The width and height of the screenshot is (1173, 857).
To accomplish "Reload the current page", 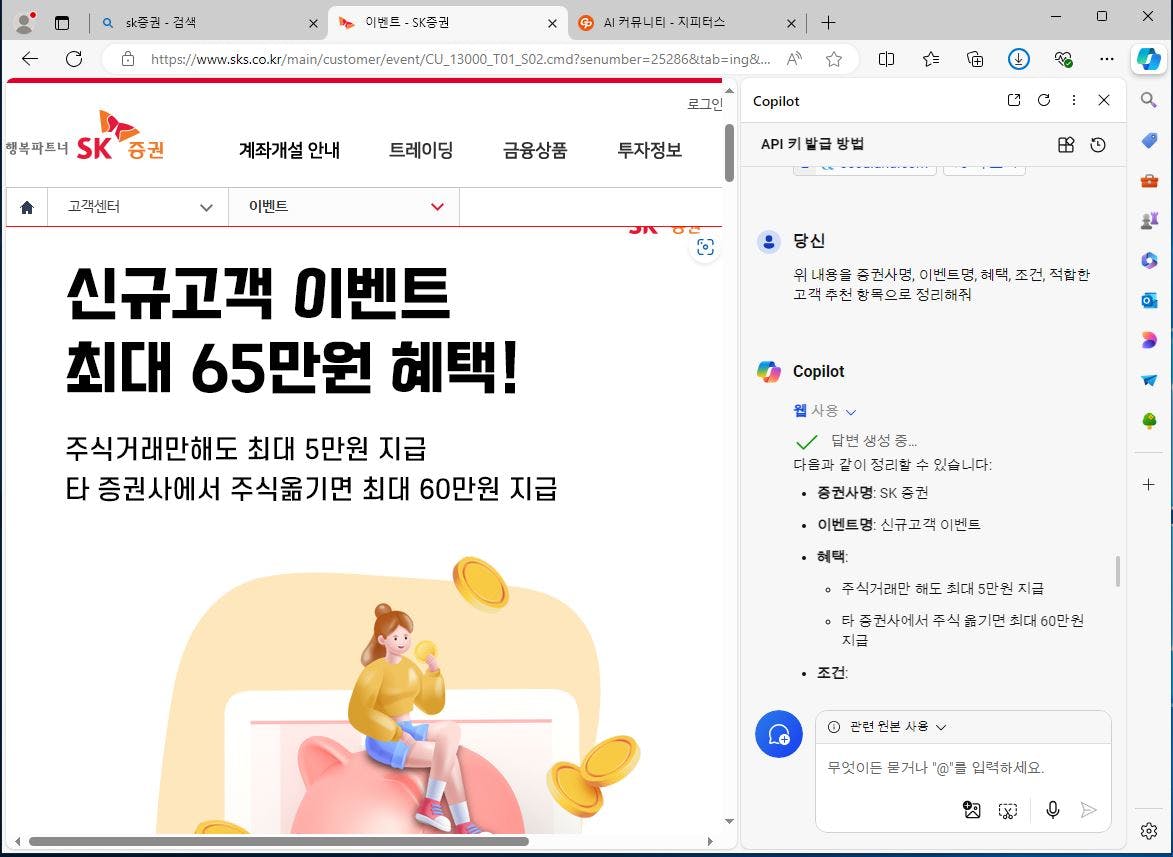I will 74,59.
